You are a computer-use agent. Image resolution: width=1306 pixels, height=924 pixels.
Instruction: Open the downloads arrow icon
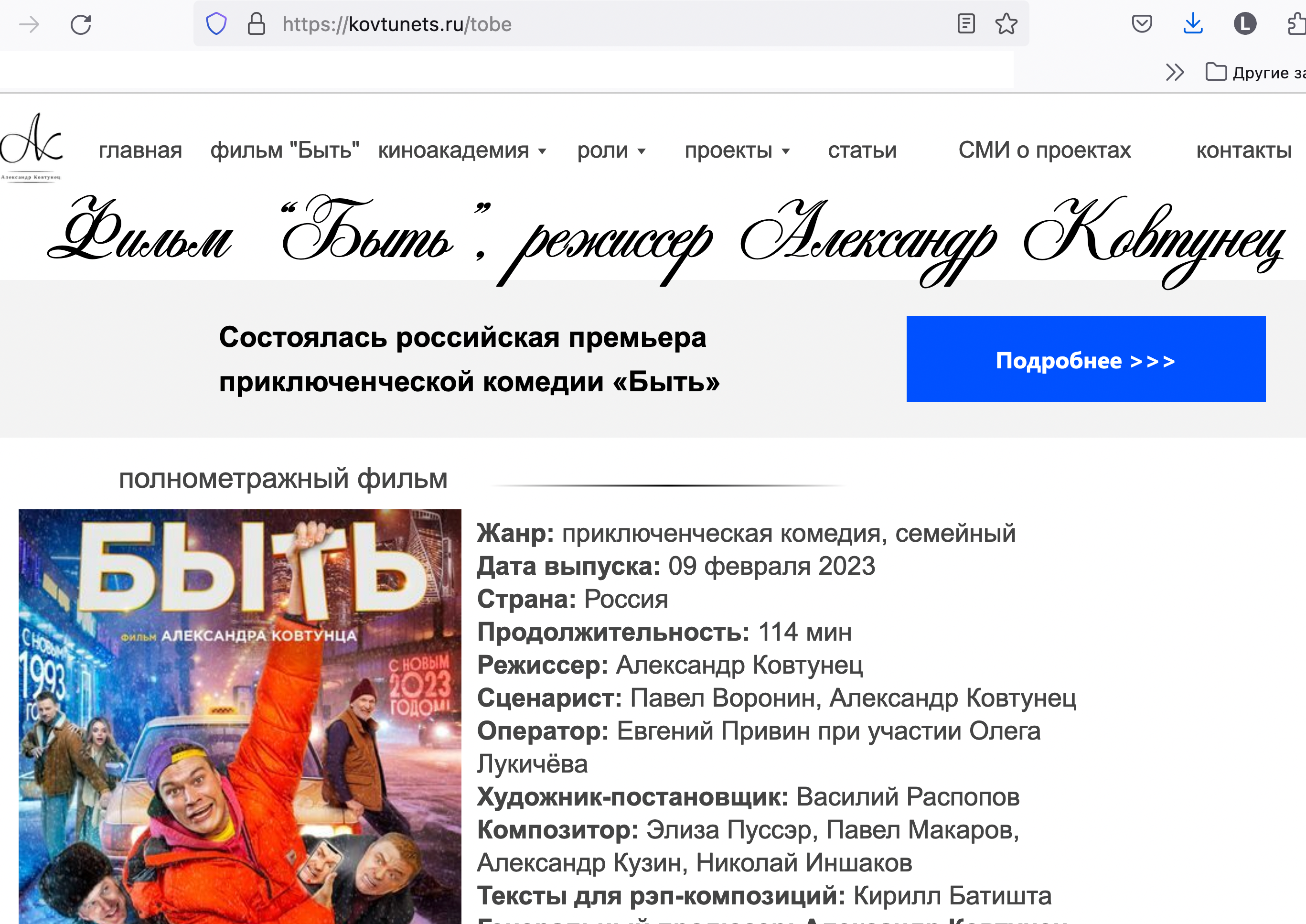click(x=1193, y=24)
